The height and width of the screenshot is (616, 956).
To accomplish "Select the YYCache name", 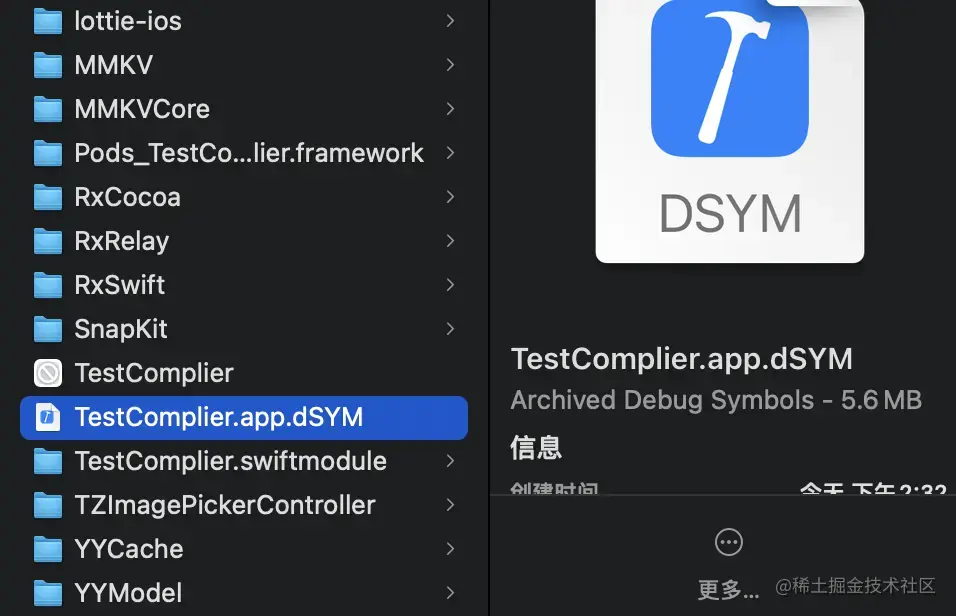I will click(x=129, y=549).
